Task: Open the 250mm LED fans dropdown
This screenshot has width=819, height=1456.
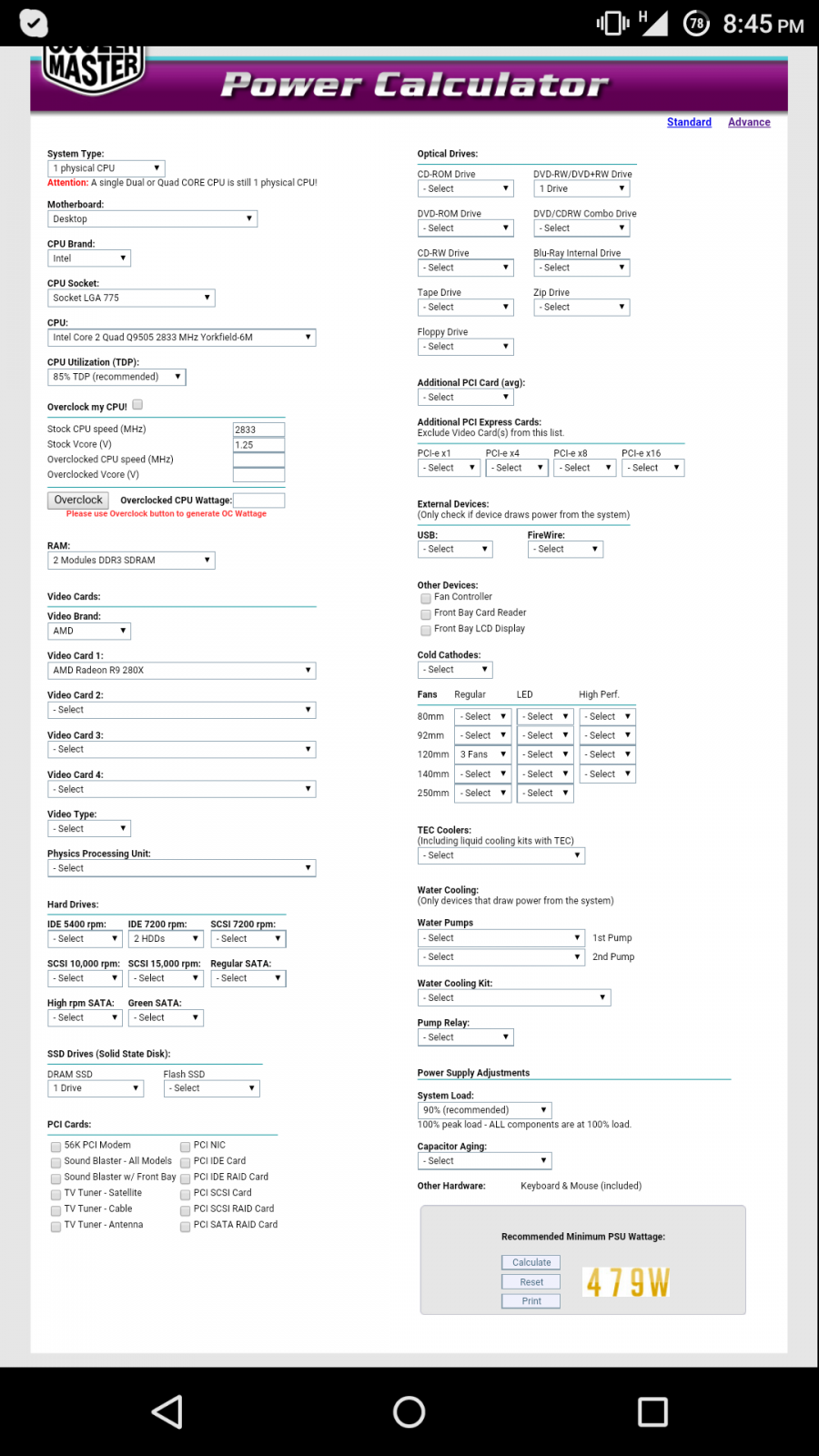Action: tap(545, 794)
